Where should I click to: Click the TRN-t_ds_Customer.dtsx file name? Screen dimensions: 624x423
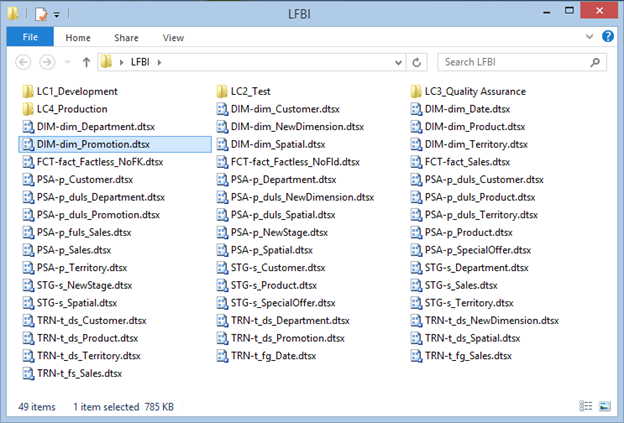(92, 321)
